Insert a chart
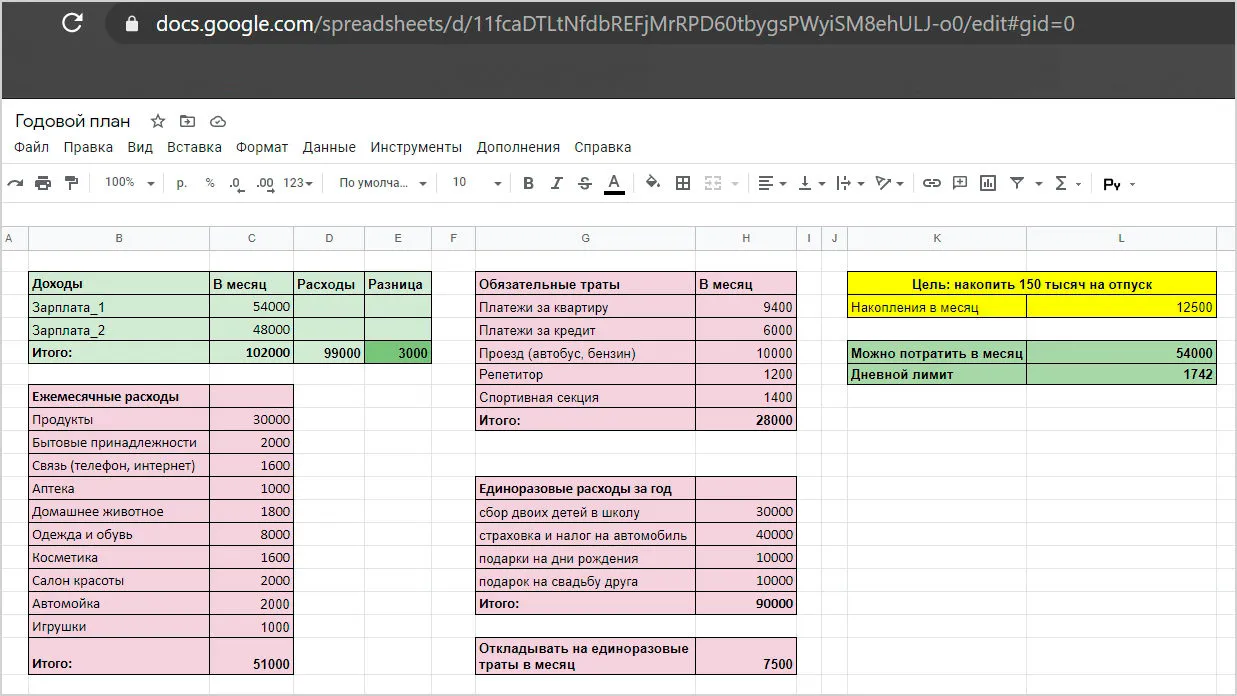1237x696 pixels. pos(988,183)
